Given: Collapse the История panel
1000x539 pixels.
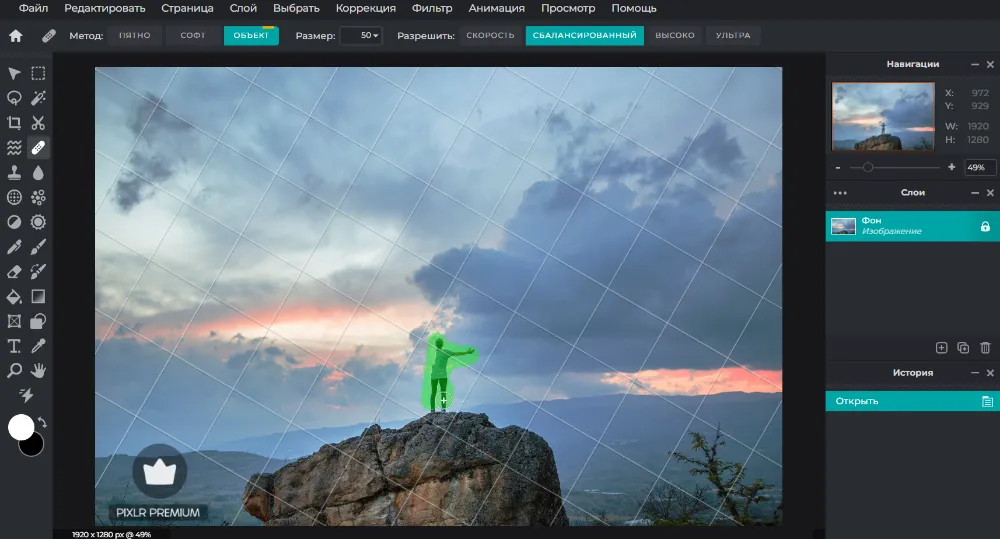Looking at the screenshot, I should click(975, 373).
